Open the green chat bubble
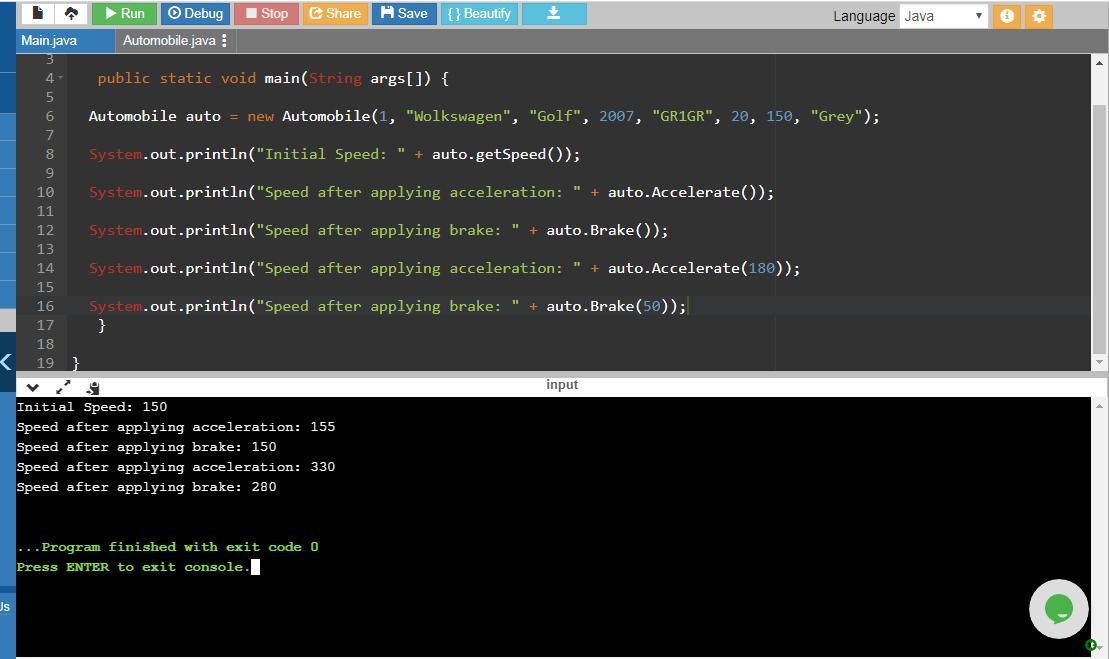The image size is (1109, 659). pyautogui.click(x=1058, y=608)
